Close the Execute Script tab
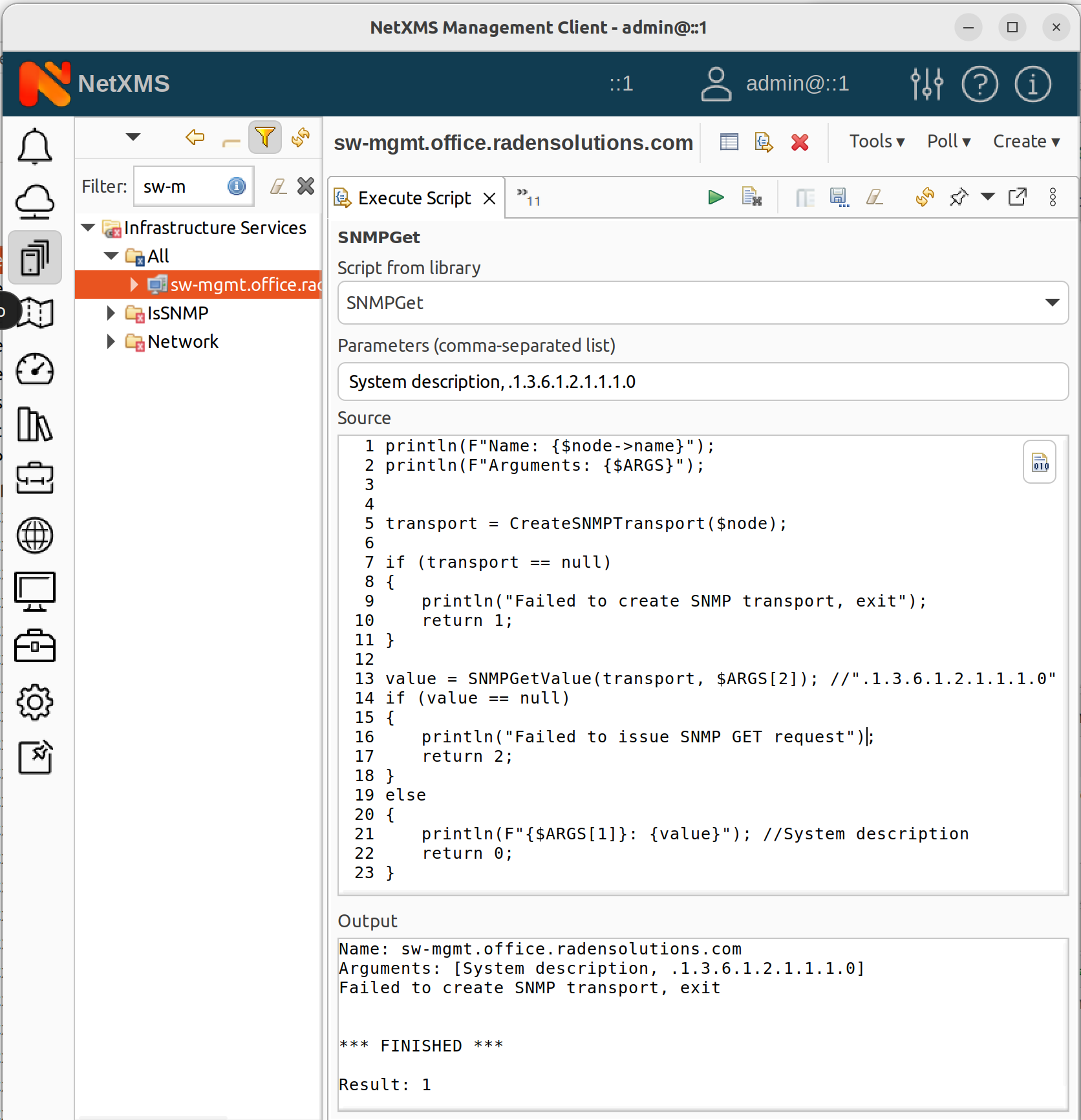This screenshot has height=1120, width=1081. [489, 199]
